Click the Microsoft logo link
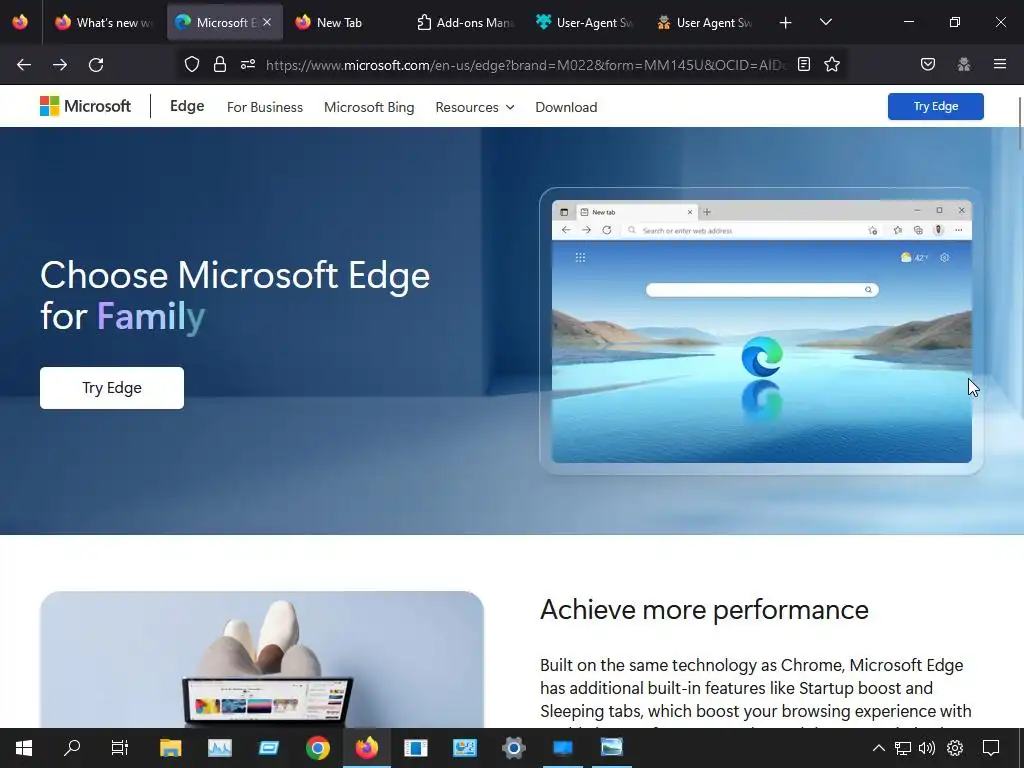 tap(86, 106)
